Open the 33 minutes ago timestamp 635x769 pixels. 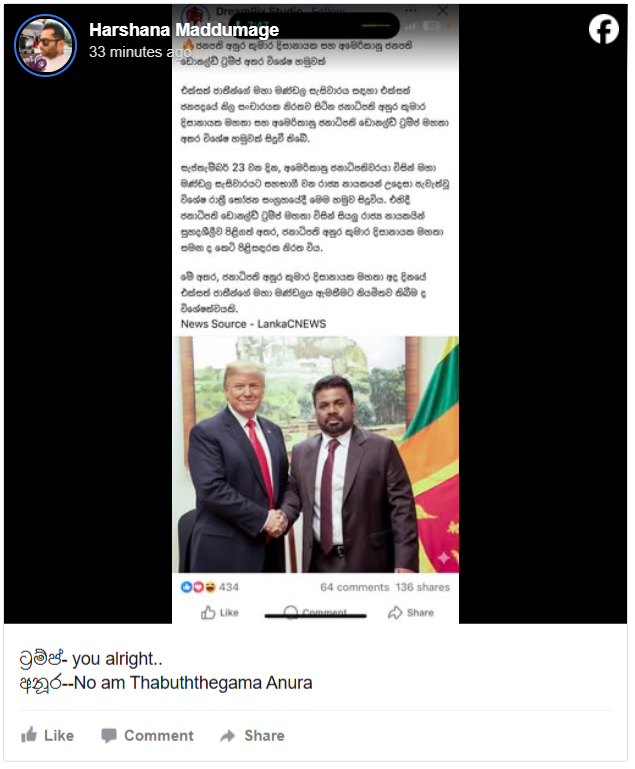click(140, 51)
